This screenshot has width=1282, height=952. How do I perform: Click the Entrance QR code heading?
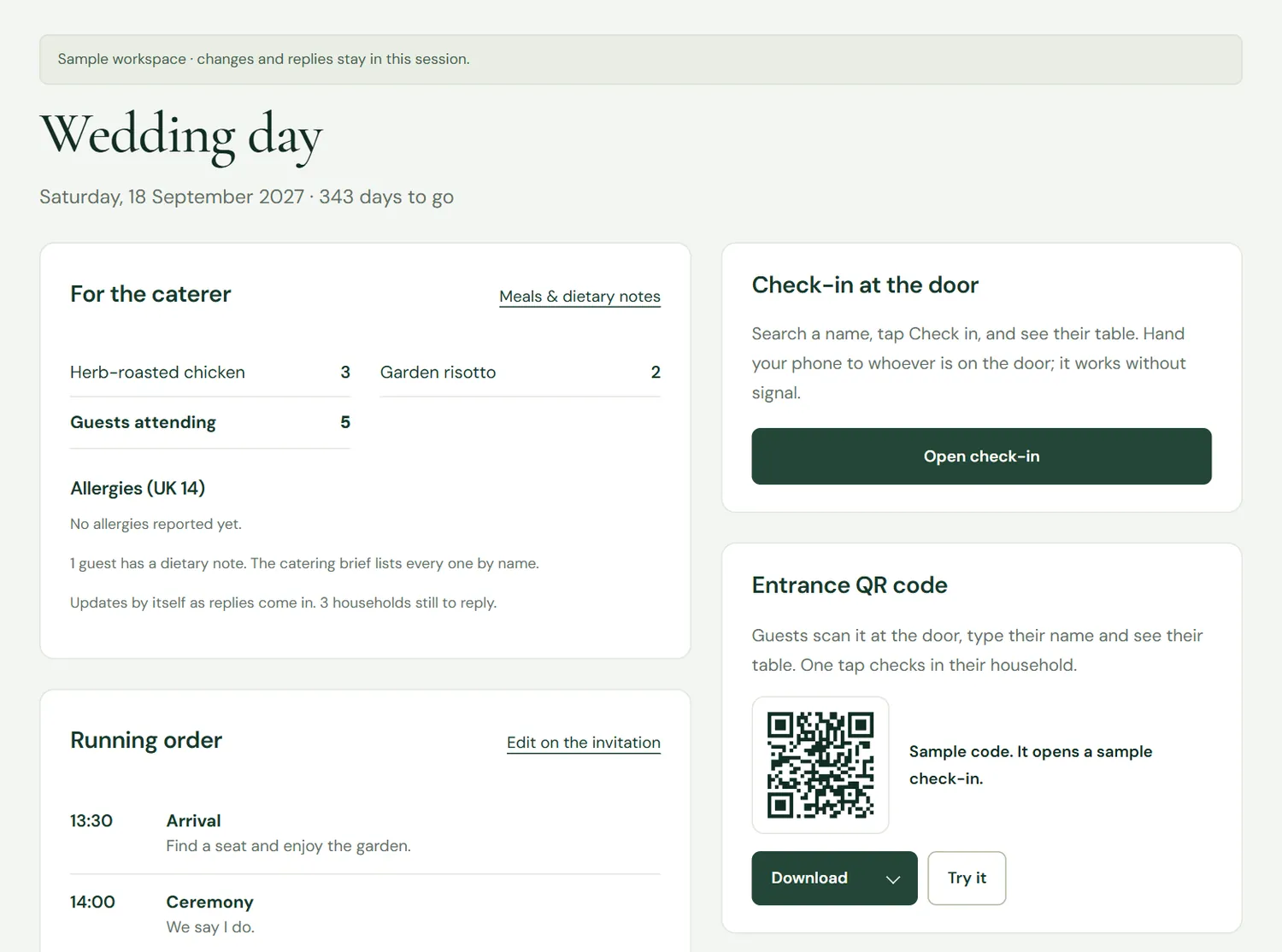coord(850,585)
